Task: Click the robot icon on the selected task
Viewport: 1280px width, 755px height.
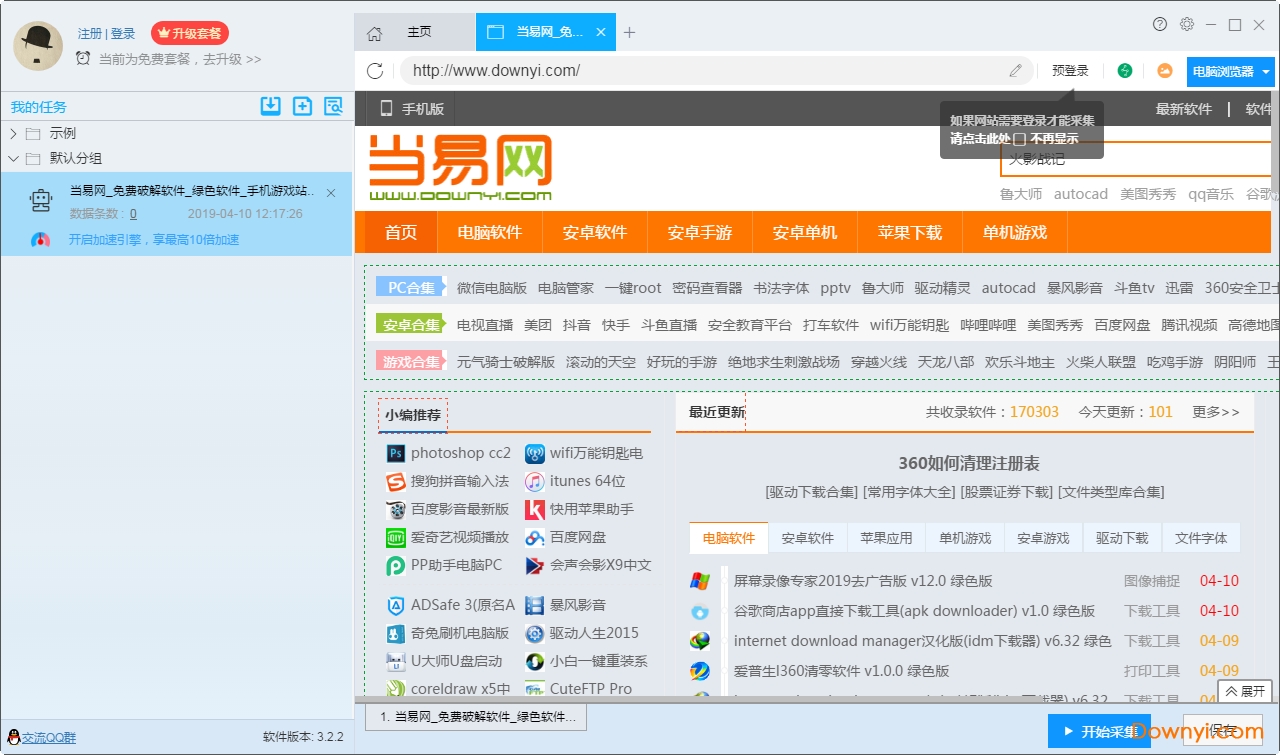Action: [x=41, y=200]
